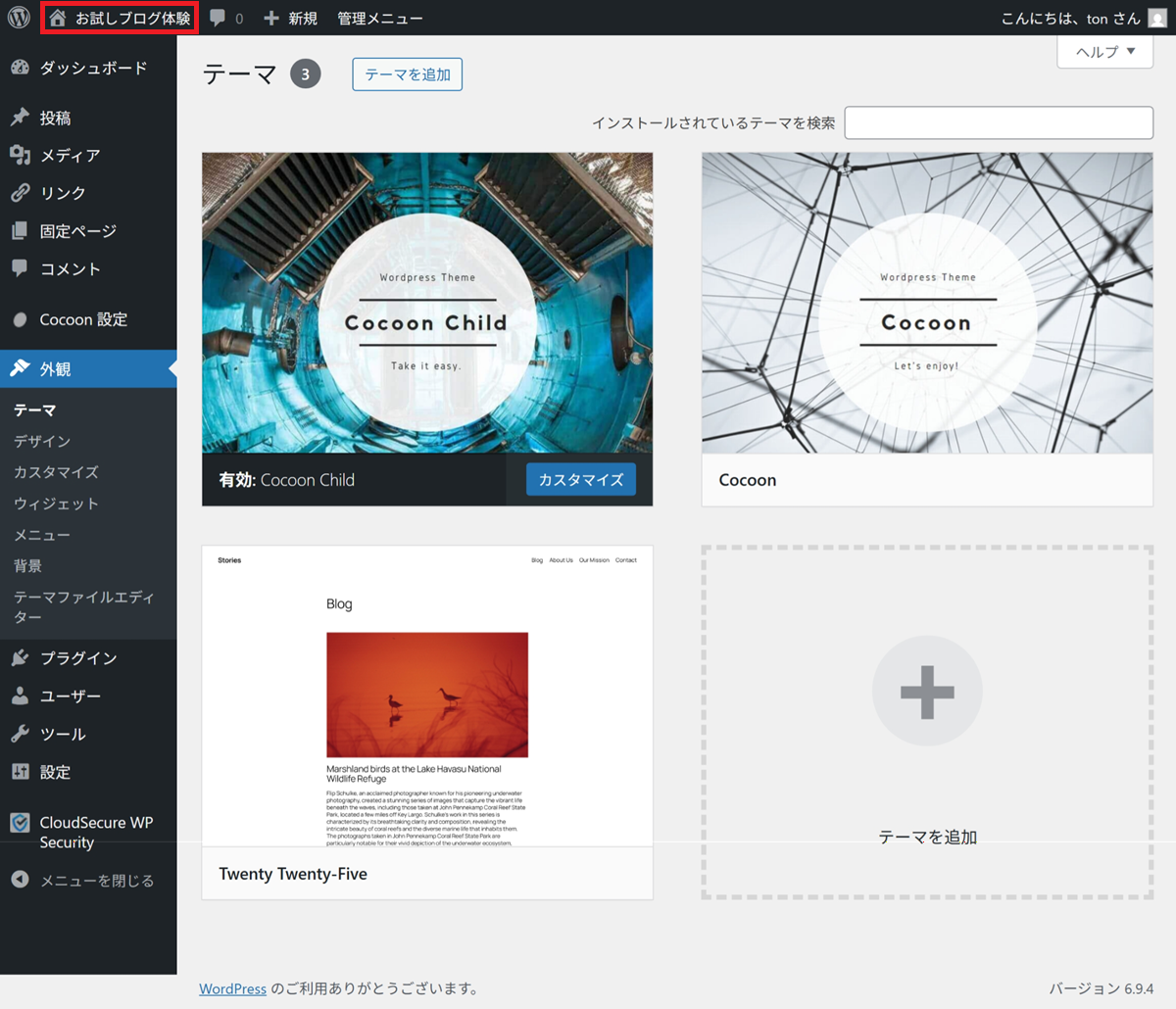This screenshot has width=1176, height=1009.
Task: Open the comments bubble icon in admin bar
Action: [218, 18]
